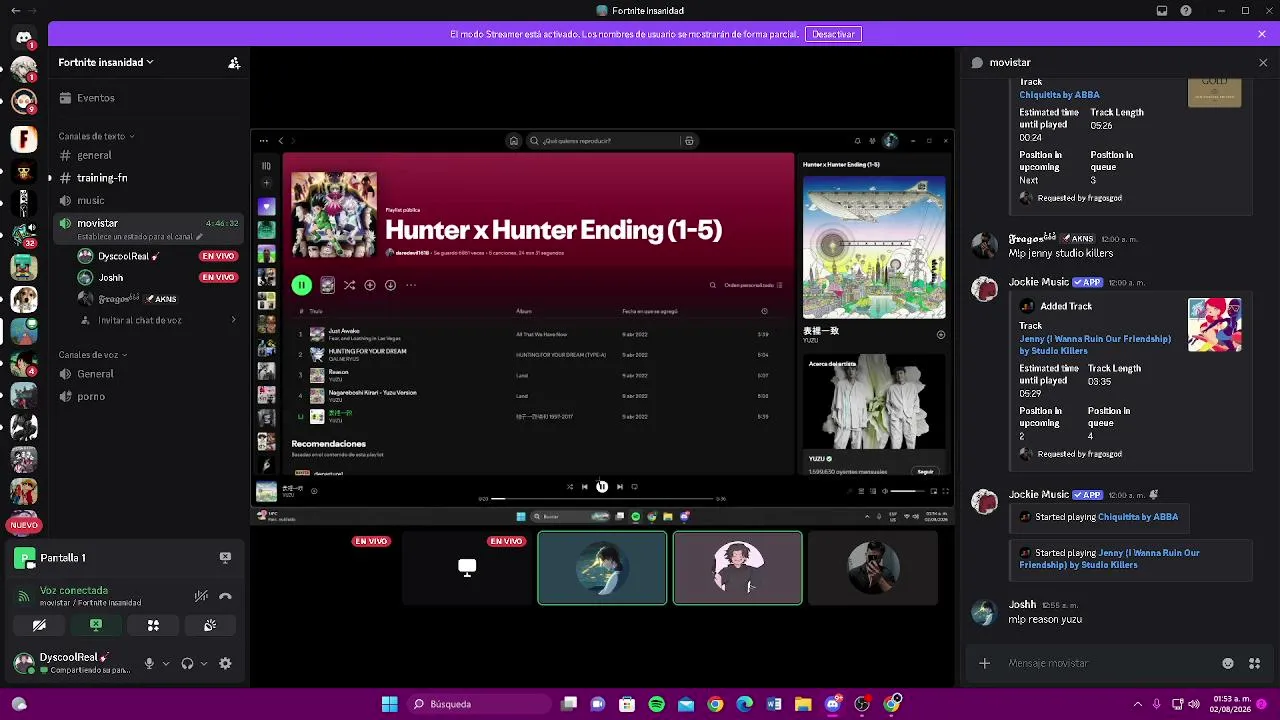Open the soundboard

[210, 625]
